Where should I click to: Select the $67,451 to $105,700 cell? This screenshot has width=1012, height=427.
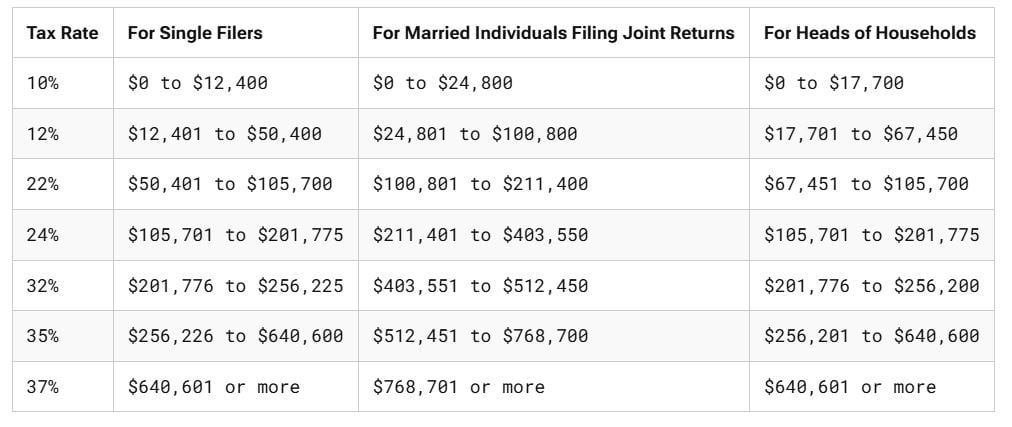click(866, 184)
